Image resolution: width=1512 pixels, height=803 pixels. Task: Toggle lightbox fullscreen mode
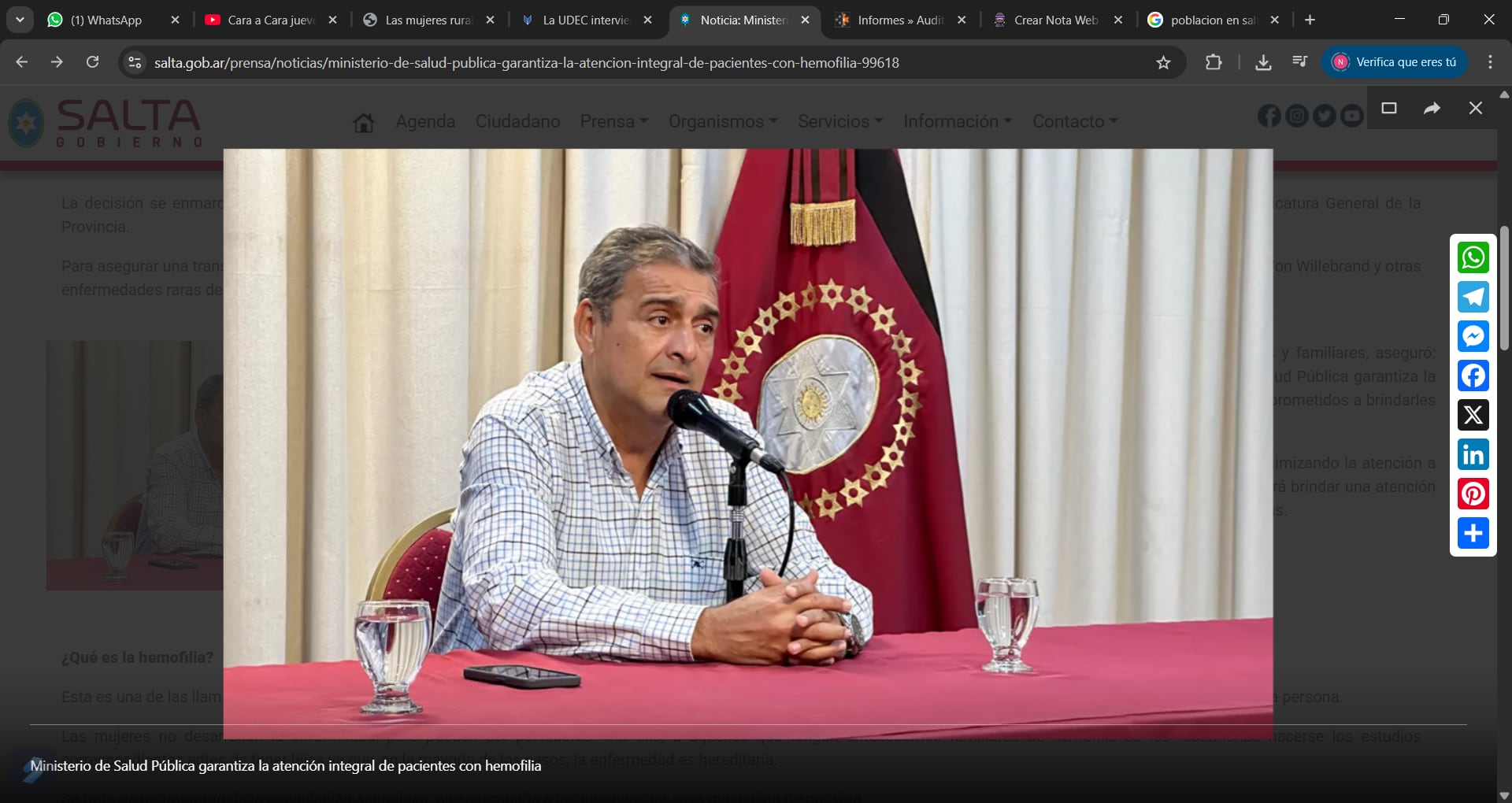click(1389, 109)
